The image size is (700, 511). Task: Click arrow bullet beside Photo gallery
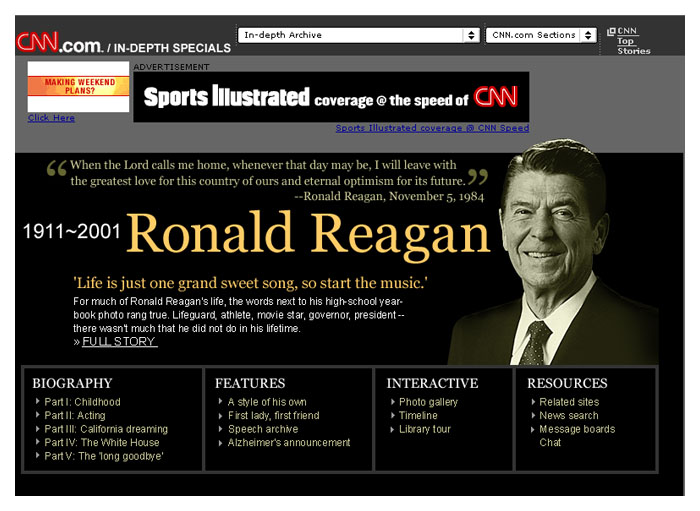coord(392,402)
